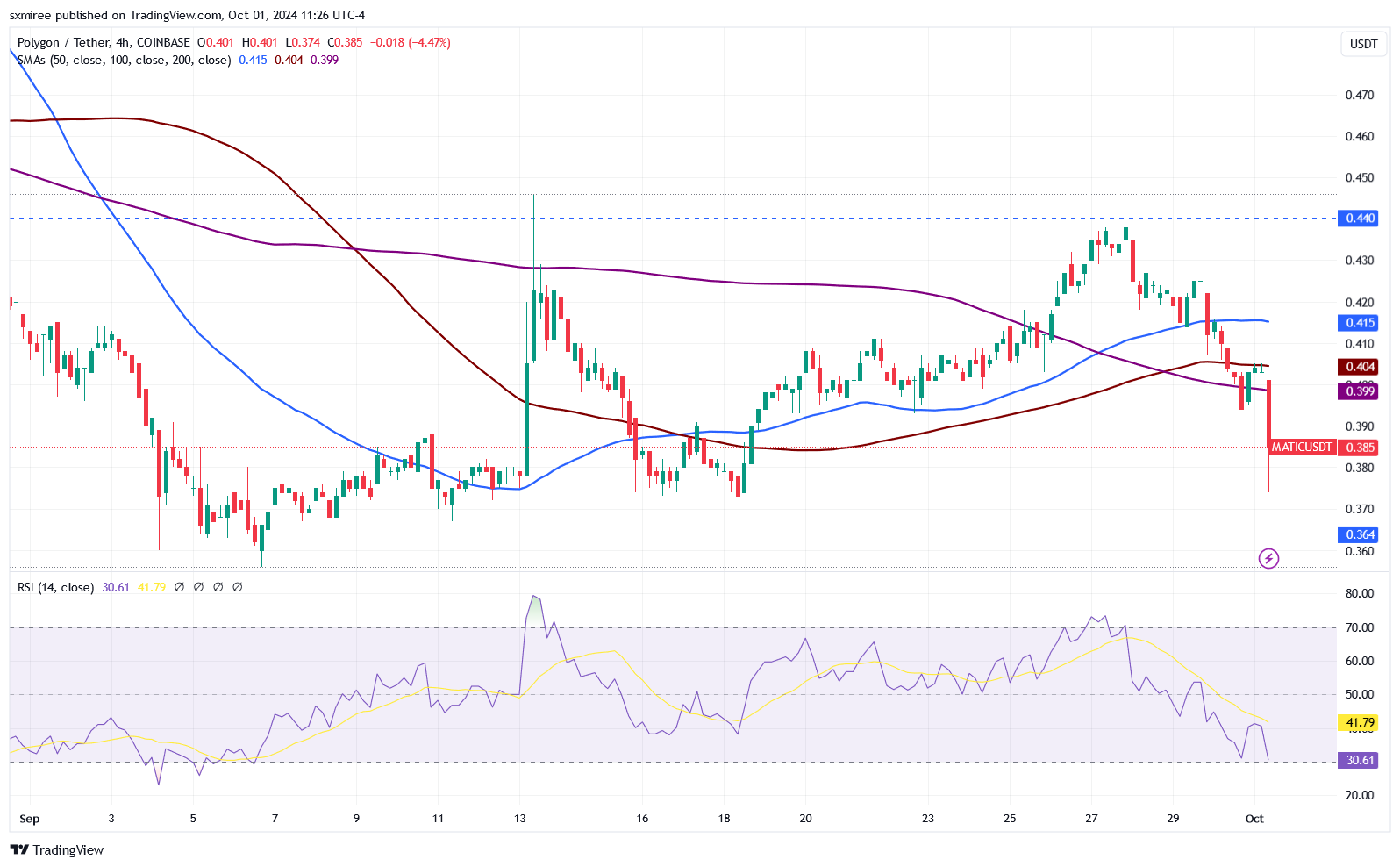Screen dimensions: 1400x867
Task: Select the SMAs indicator legend
Action: tap(124, 60)
